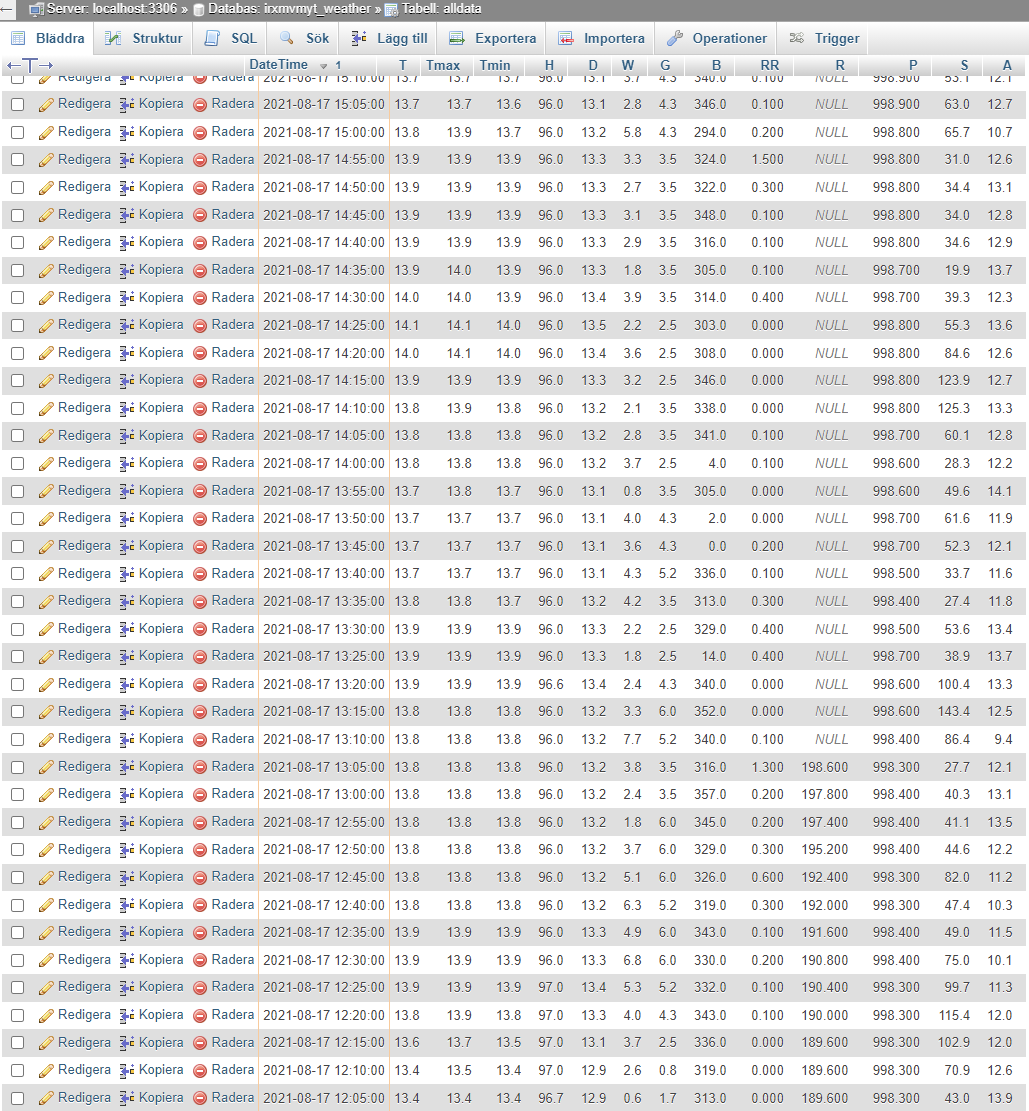Click DateTime cell 2021-08-17 13:15:00
Viewport: 1029px width, 1111px height.
324,711
